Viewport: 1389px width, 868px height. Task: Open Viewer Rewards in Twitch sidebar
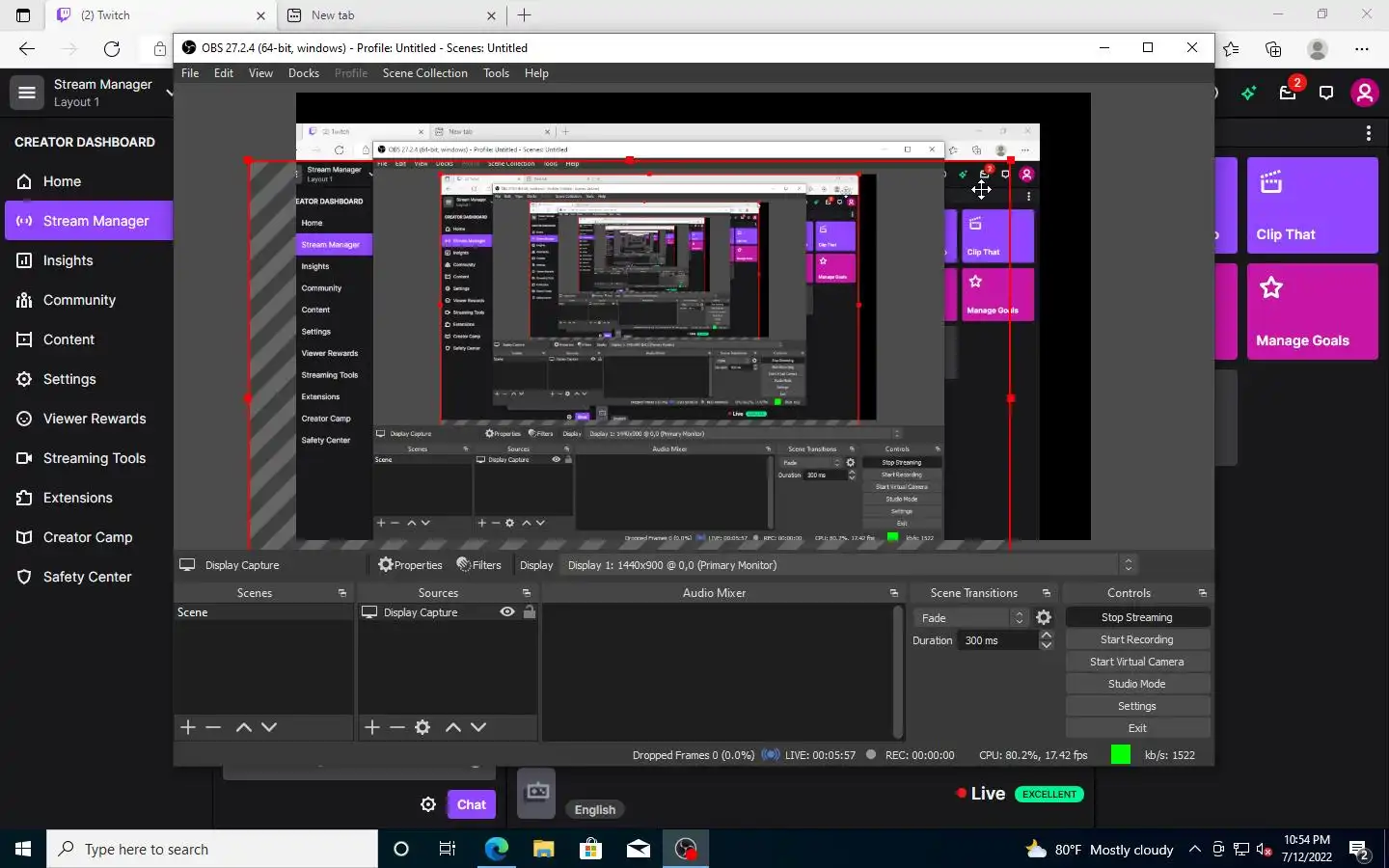95,419
